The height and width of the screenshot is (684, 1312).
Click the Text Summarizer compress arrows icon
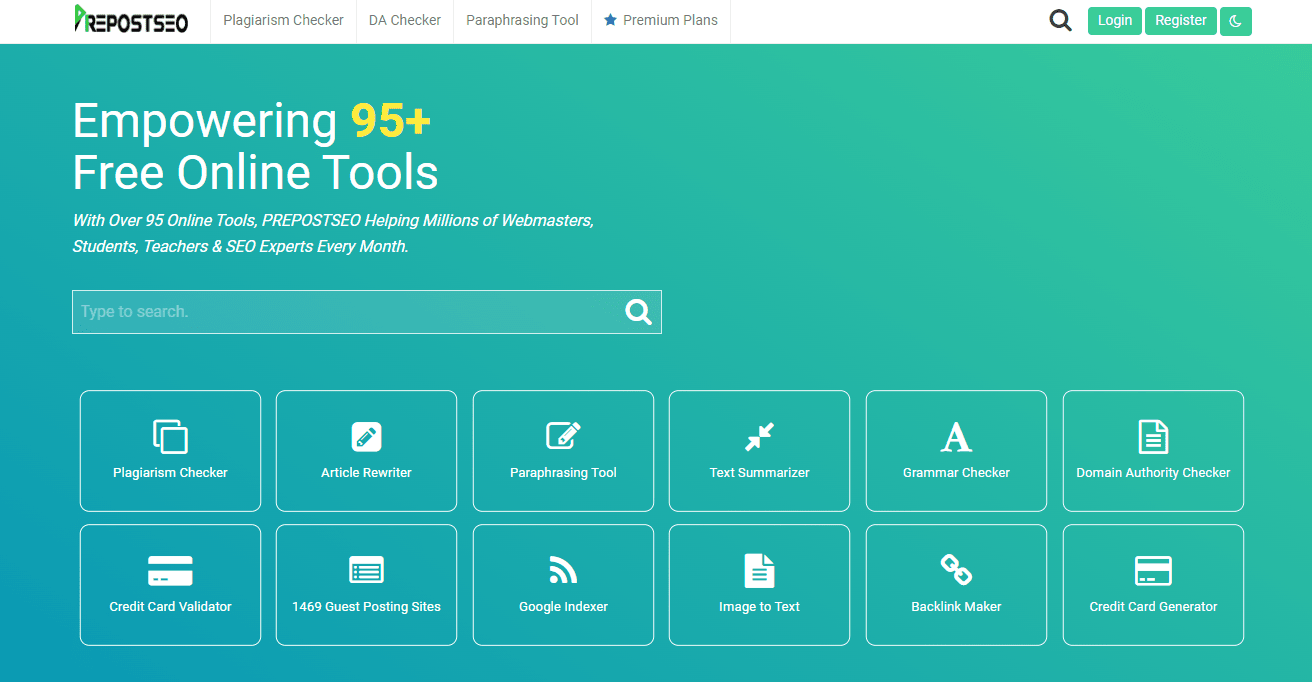[x=759, y=437]
